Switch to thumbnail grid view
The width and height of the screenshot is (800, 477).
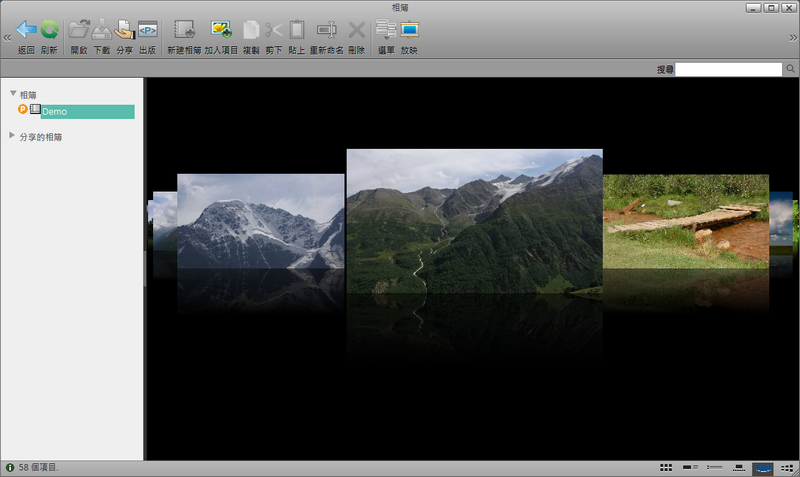(x=667, y=467)
